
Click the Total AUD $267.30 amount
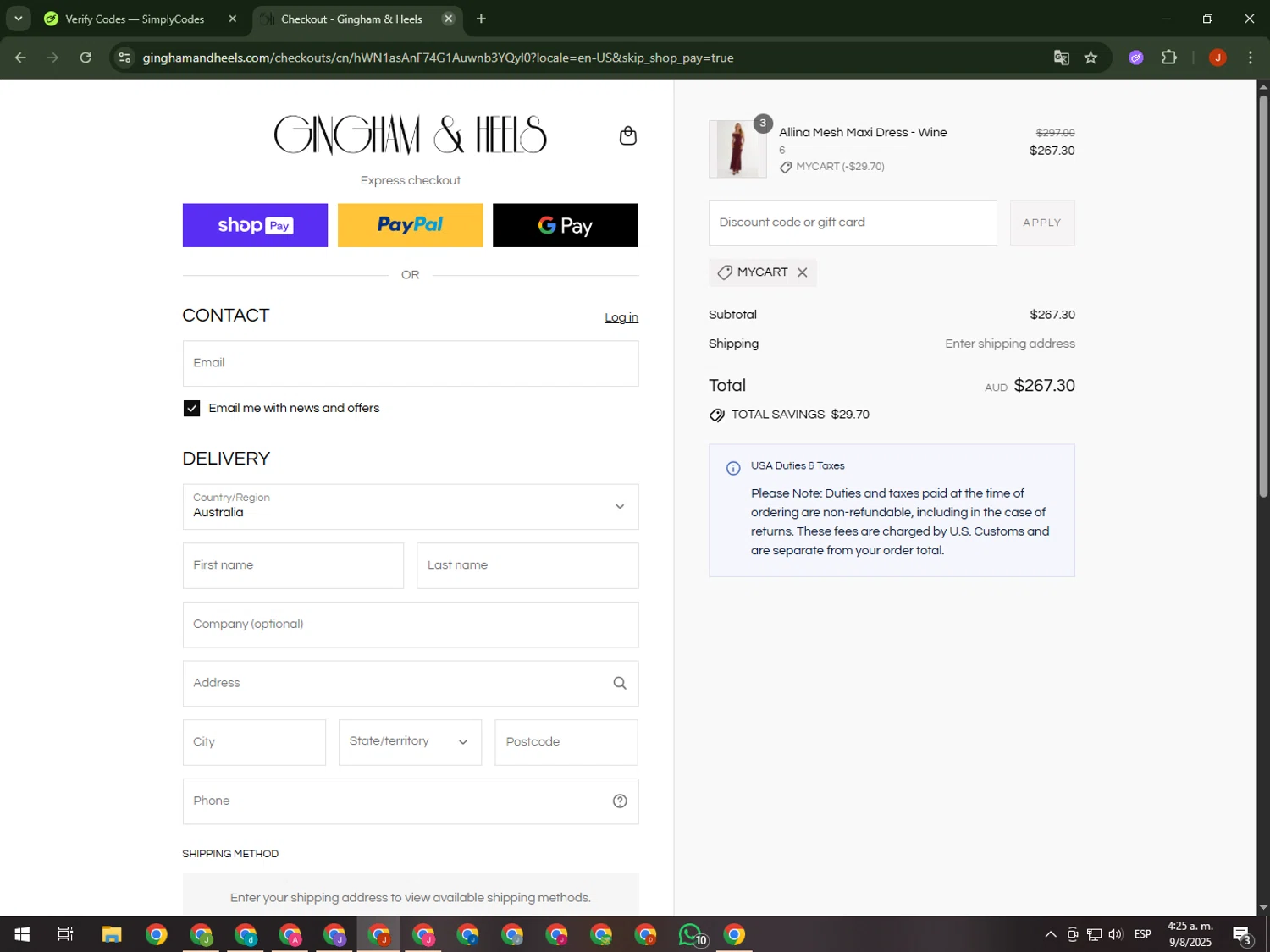(1030, 386)
